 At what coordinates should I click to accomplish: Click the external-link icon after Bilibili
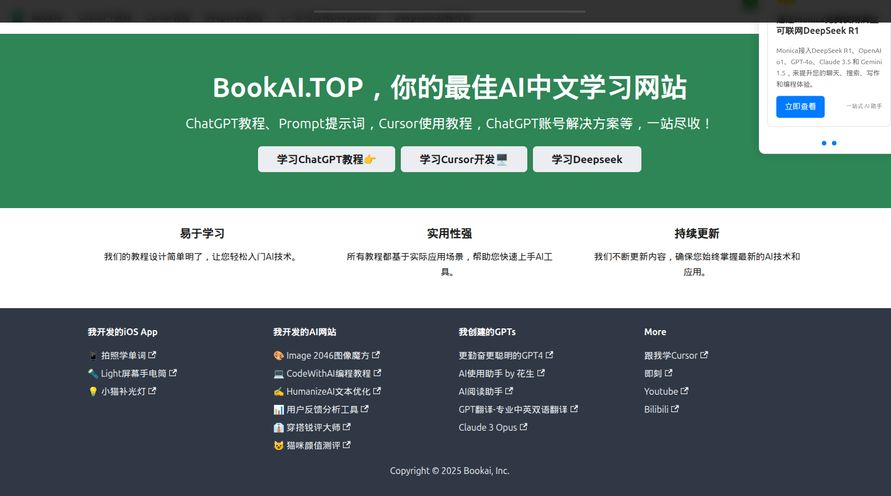[x=675, y=409]
